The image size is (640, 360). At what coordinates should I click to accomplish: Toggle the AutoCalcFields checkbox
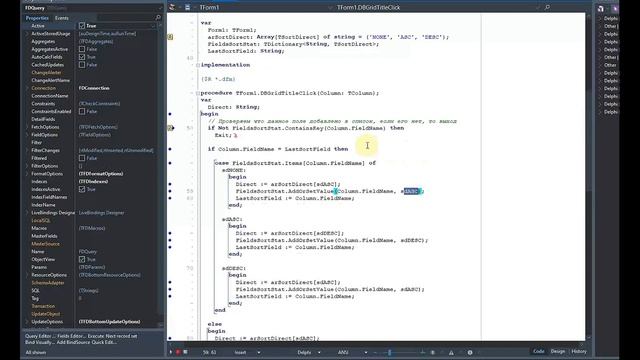[x=82, y=57]
